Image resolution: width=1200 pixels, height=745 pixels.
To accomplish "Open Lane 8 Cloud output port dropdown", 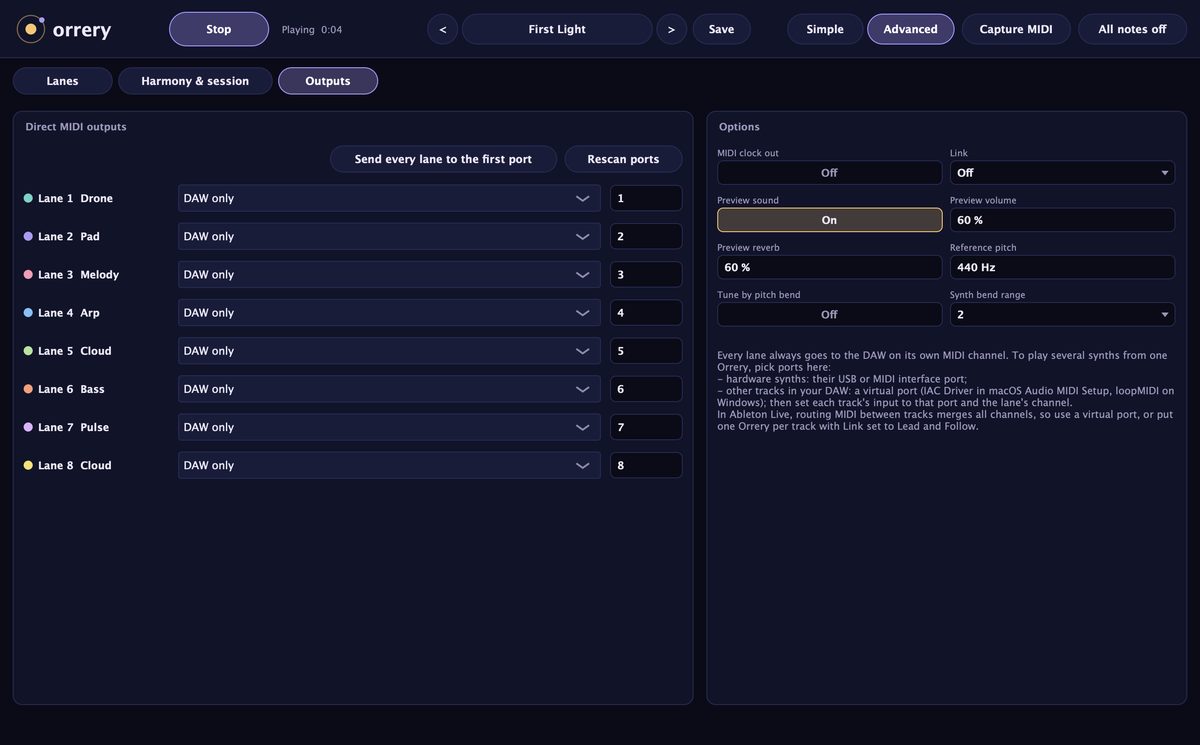I will (x=389, y=465).
